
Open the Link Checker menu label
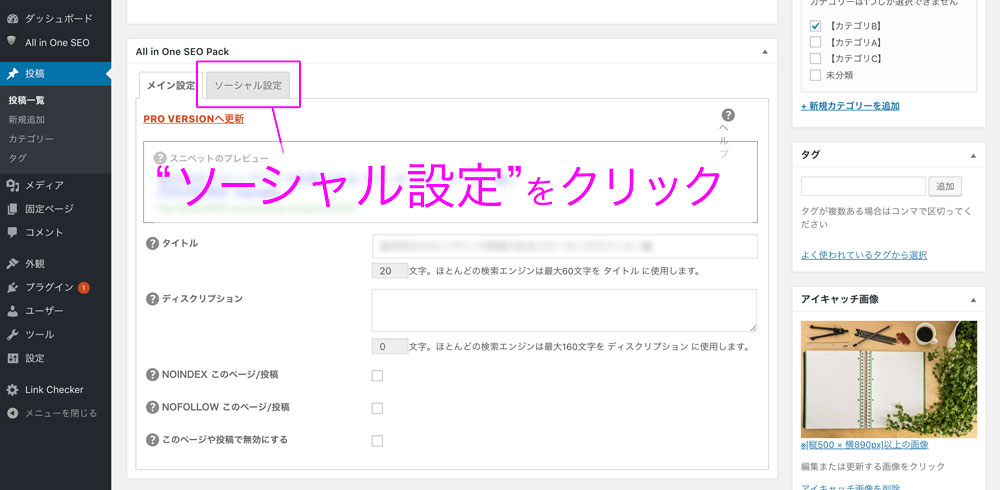coord(54,390)
